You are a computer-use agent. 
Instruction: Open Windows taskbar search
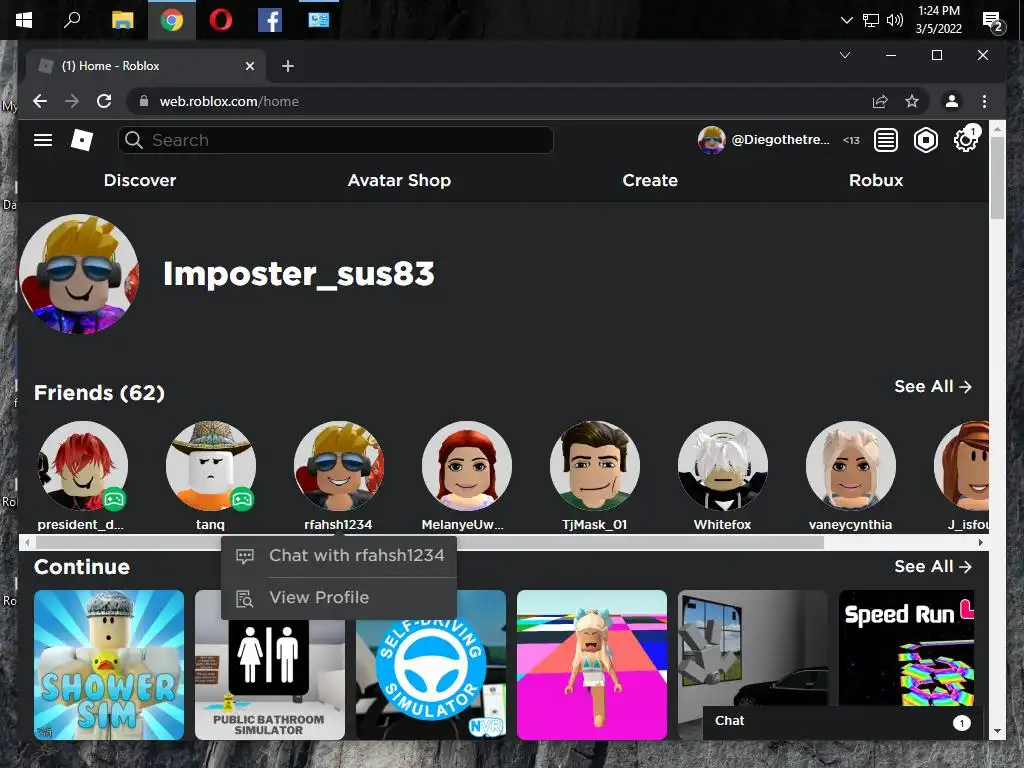[72, 20]
